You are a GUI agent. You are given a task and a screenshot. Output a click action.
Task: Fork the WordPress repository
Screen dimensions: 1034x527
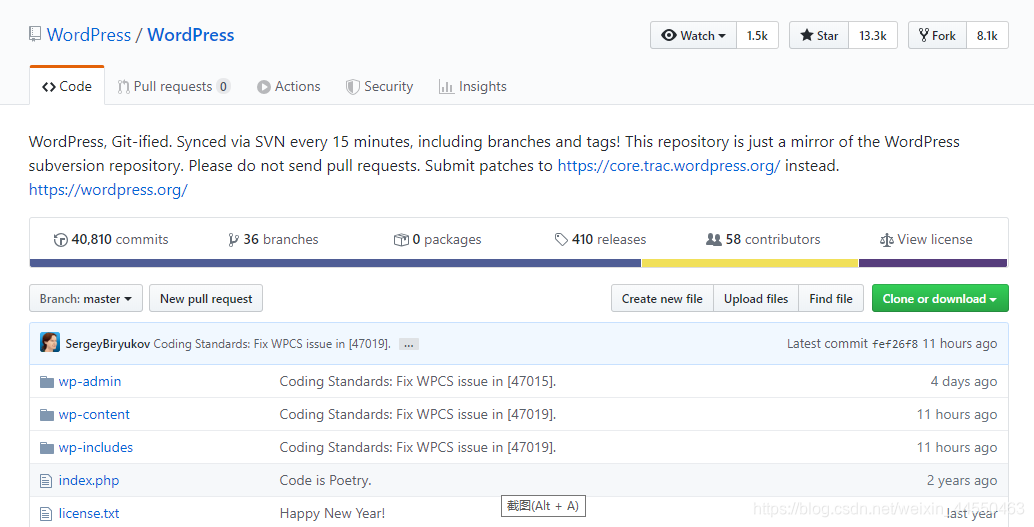[x=937, y=36]
